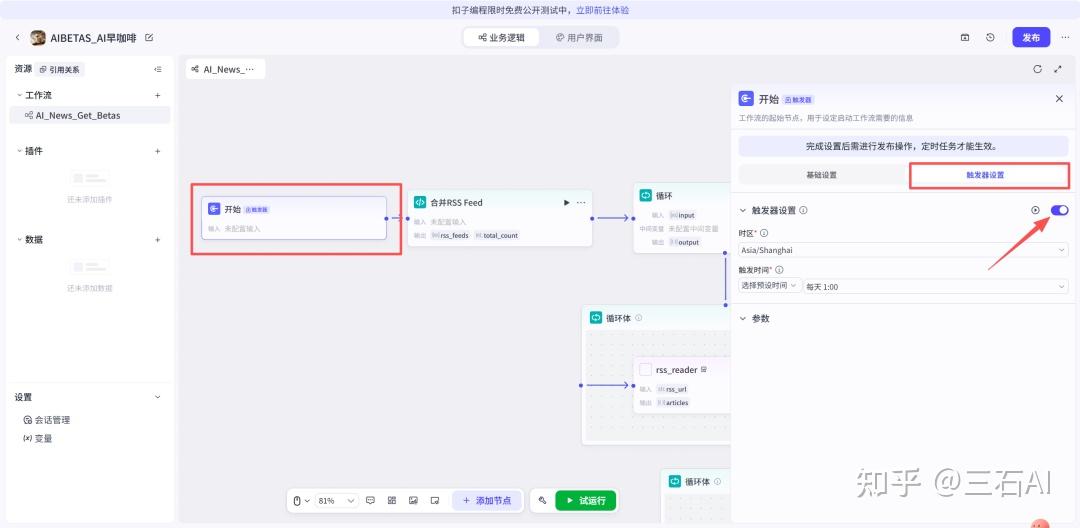Collapse the 插件 section in sidebar
This screenshot has width=1080, height=528.
(18, 151)
